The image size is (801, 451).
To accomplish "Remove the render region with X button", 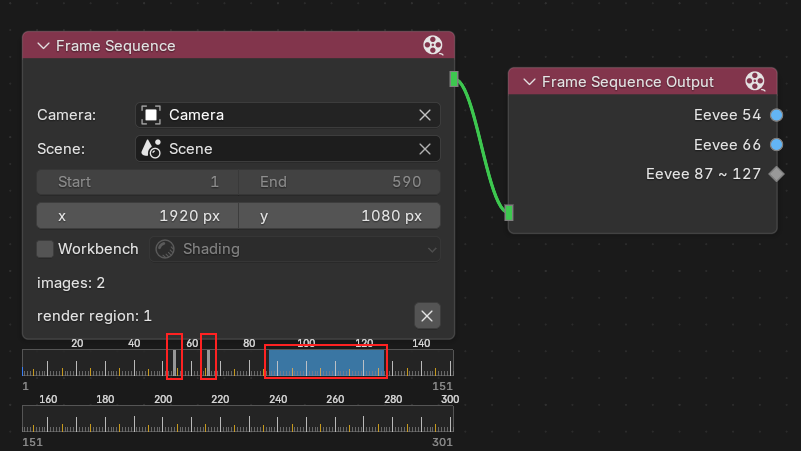I will (x=427, y=316).
